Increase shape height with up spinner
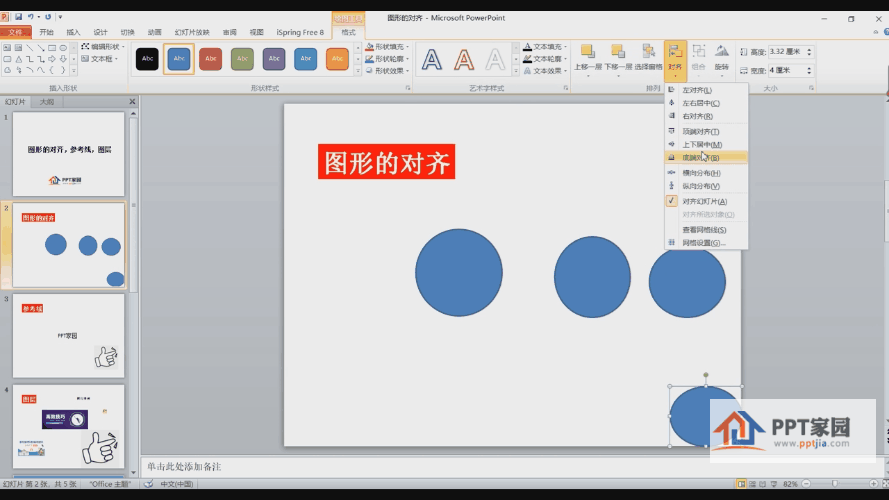Image resolution: width=889 pixels, height=500 pixels. [810, 49]
